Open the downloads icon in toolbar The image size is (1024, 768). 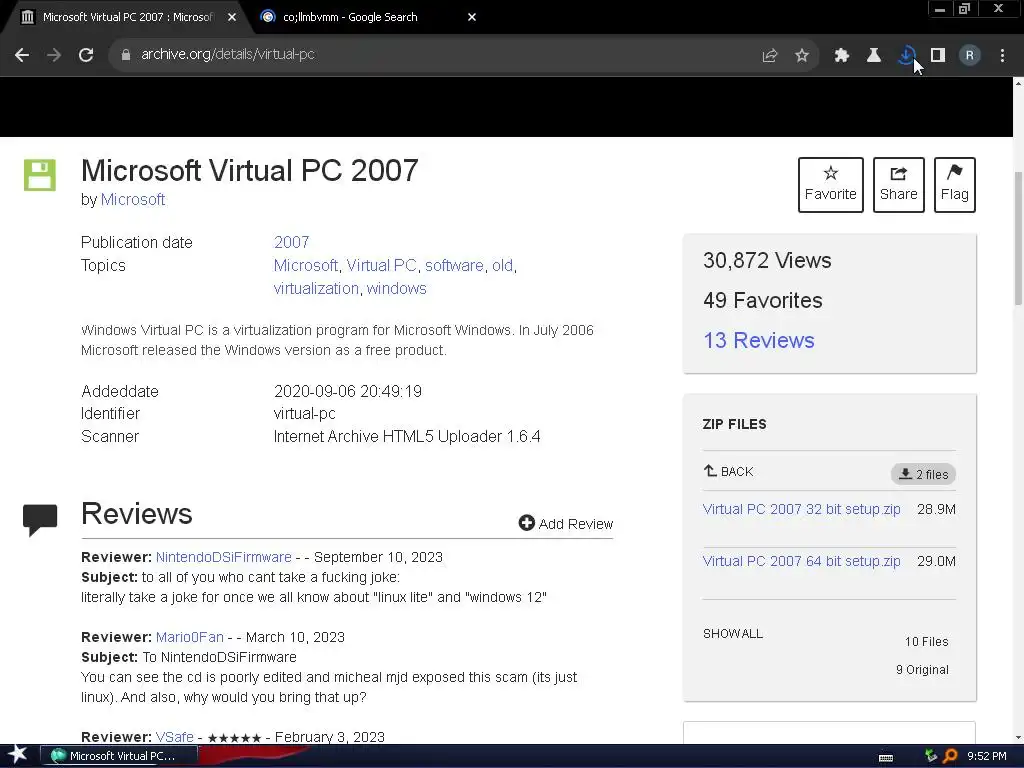point(906,56)
